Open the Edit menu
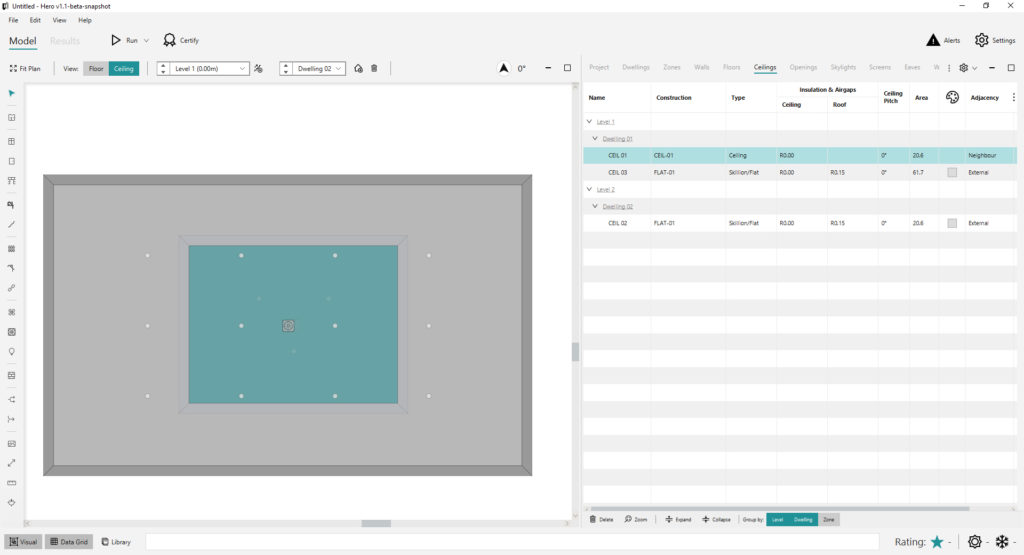Viewport: 1024px width, 555px height. [35, 20]
